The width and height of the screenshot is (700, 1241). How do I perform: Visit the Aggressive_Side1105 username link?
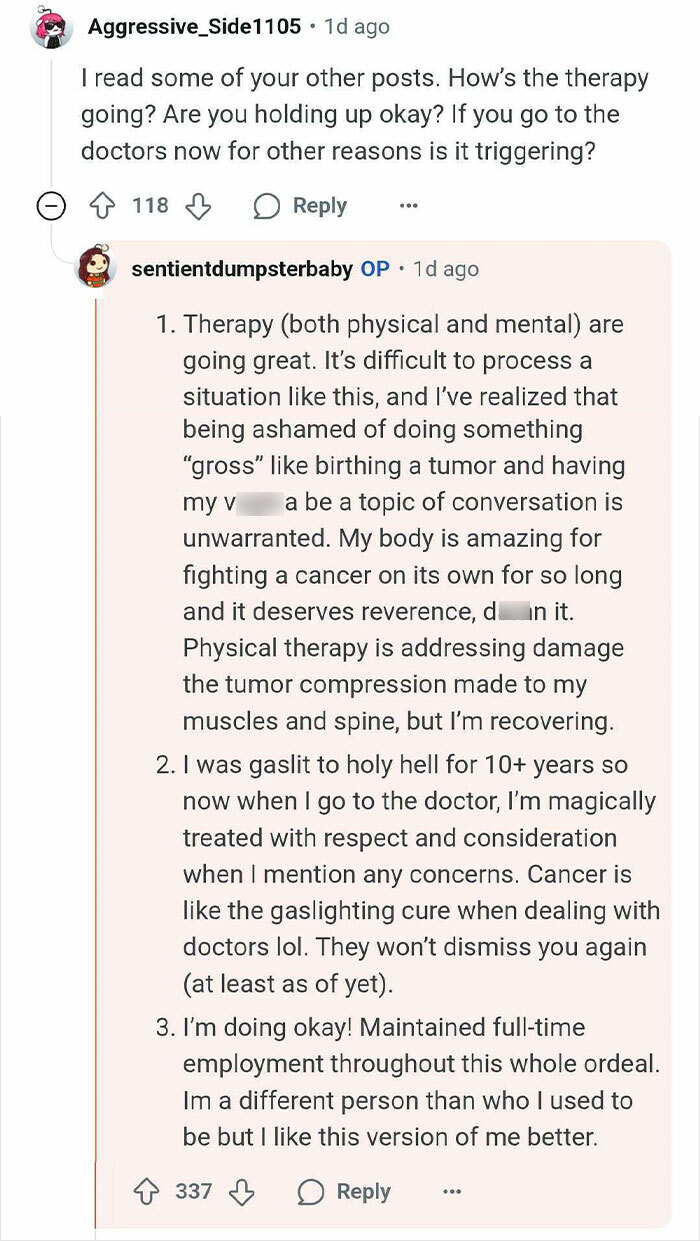click(194, 27)
